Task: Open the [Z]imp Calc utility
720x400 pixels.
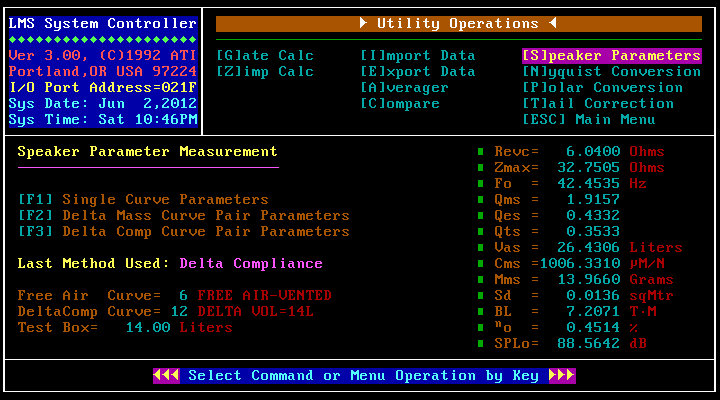Action: click(265, 72)
